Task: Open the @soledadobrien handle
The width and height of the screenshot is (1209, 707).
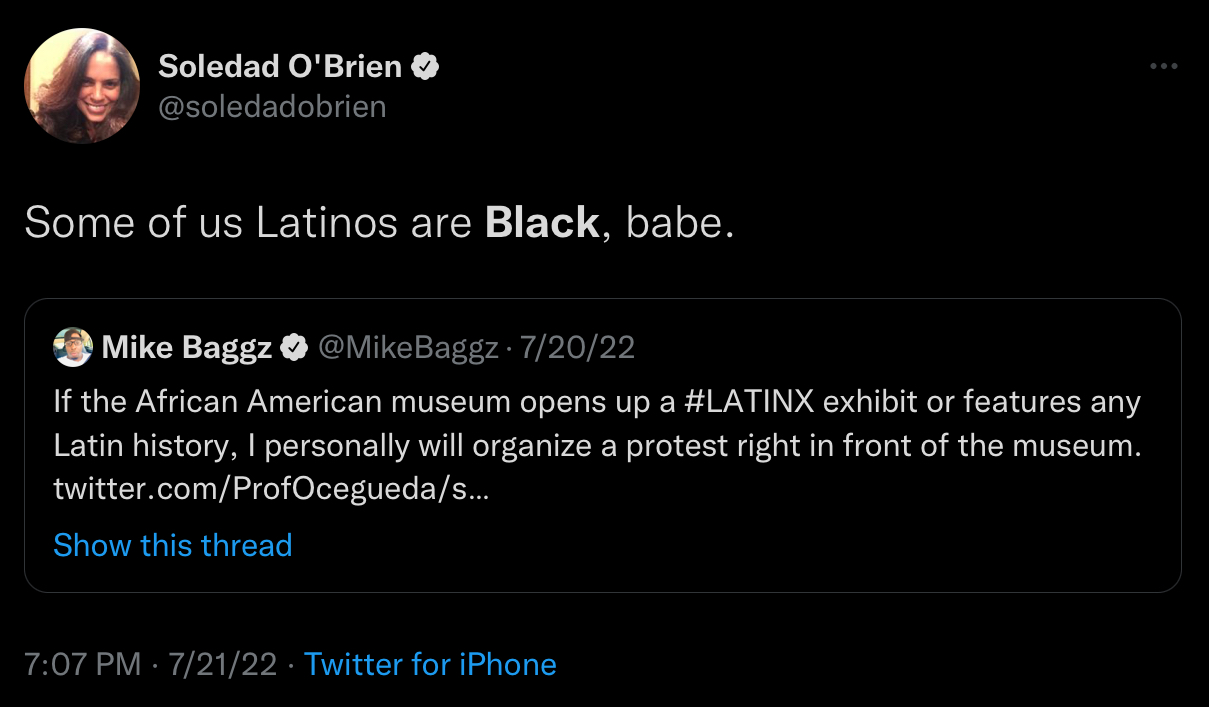Action: click(272, 107)
